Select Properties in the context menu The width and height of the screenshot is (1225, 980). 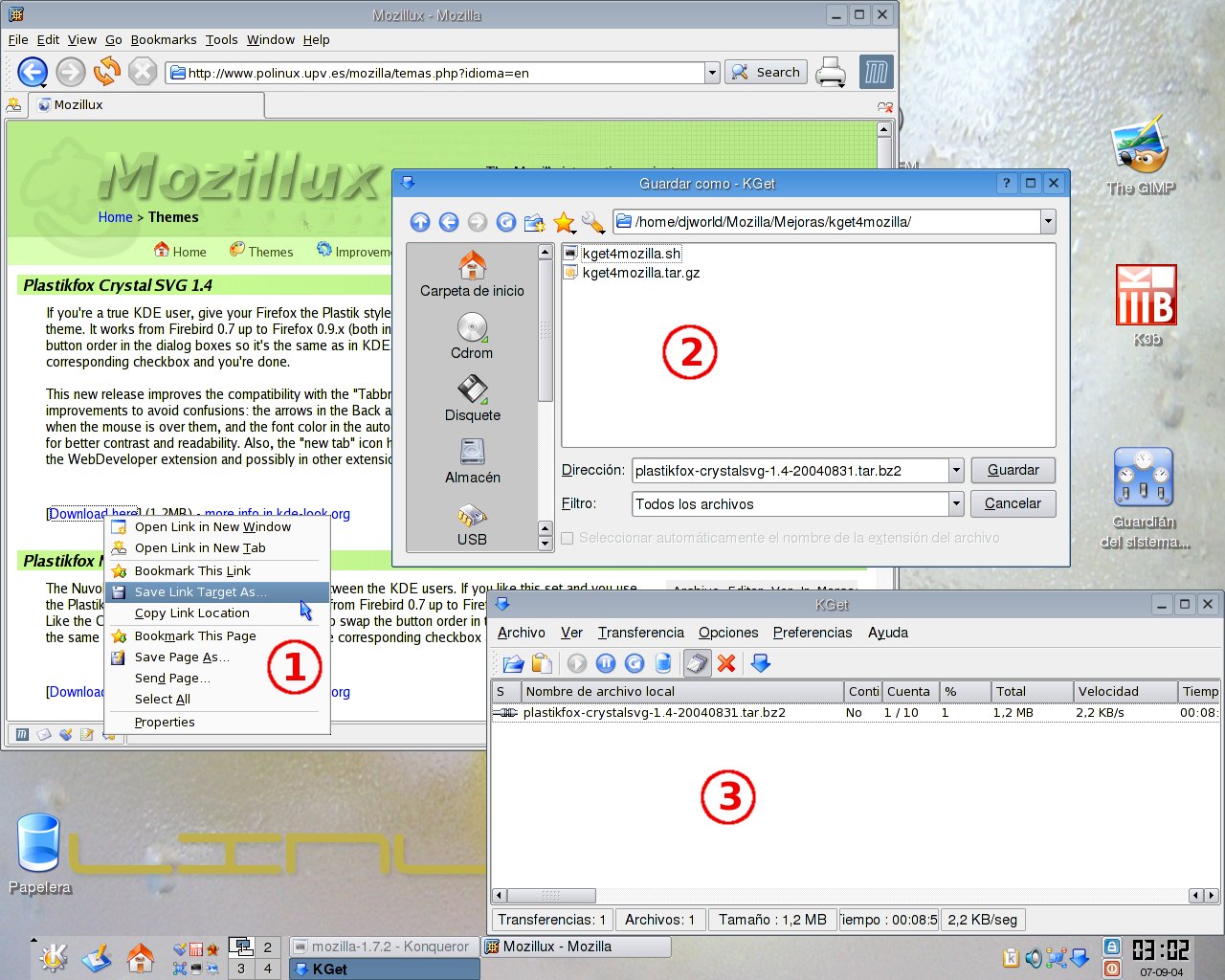[217, 723]
